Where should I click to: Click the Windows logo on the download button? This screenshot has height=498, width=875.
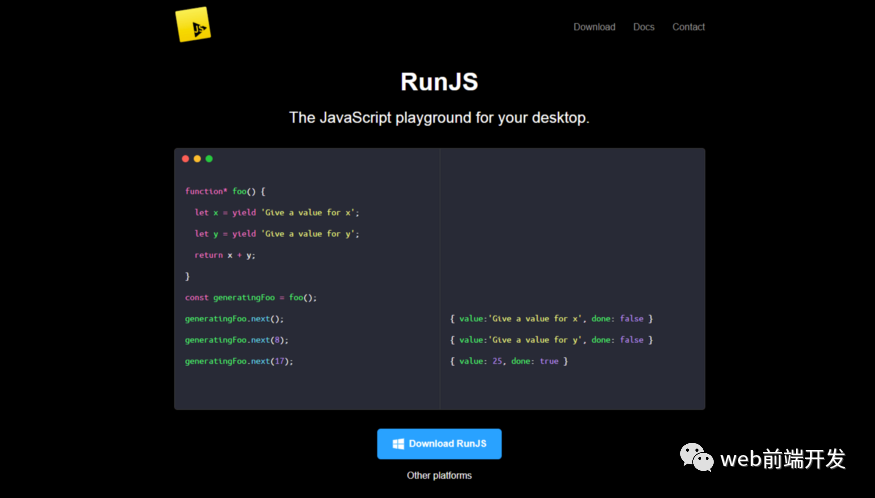point(398,444)
